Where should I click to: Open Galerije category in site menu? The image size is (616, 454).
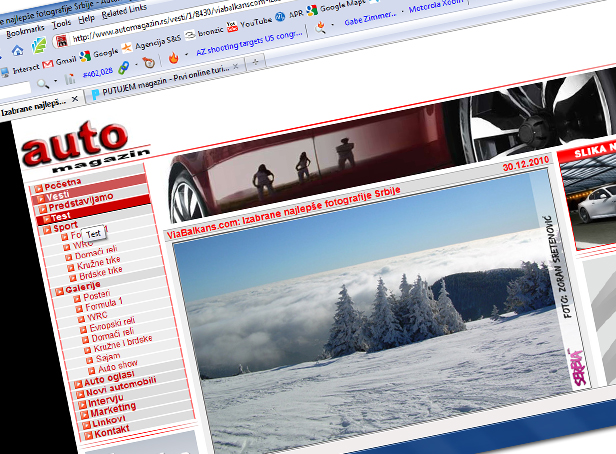point(83,287)
